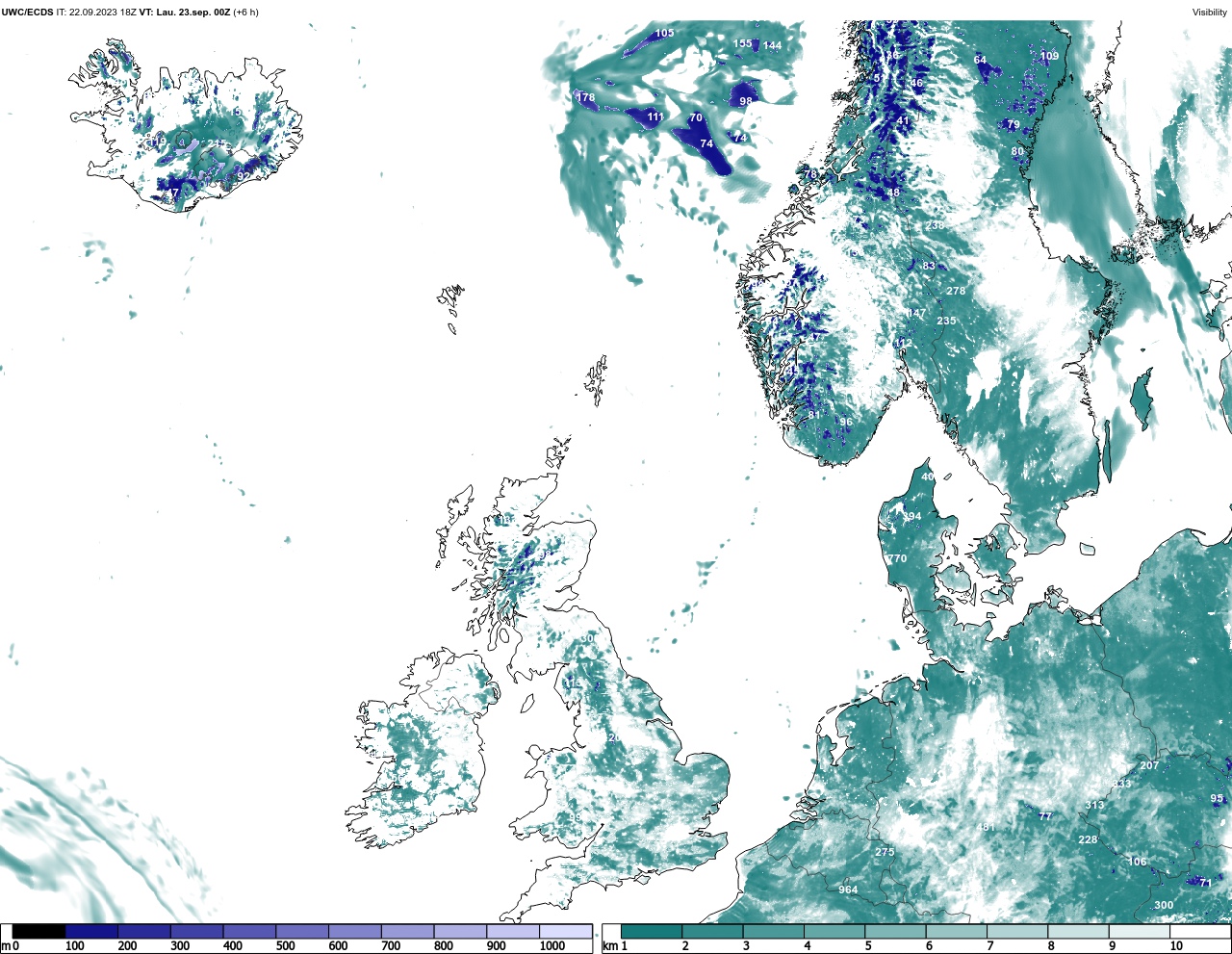Click the legend swatch between 500 and 600 m
This screenshot has height=954, width=1232.
pyautogui.click(x=302, y=932)
